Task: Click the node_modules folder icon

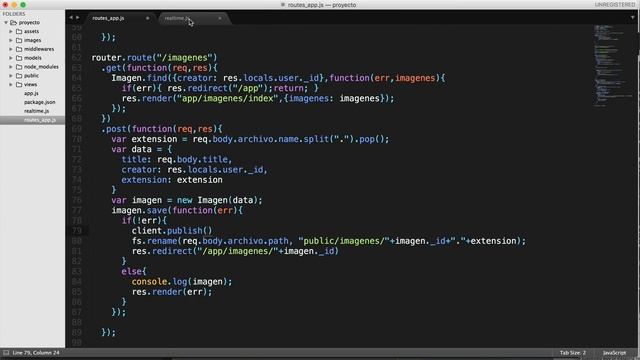Action: 19,67
